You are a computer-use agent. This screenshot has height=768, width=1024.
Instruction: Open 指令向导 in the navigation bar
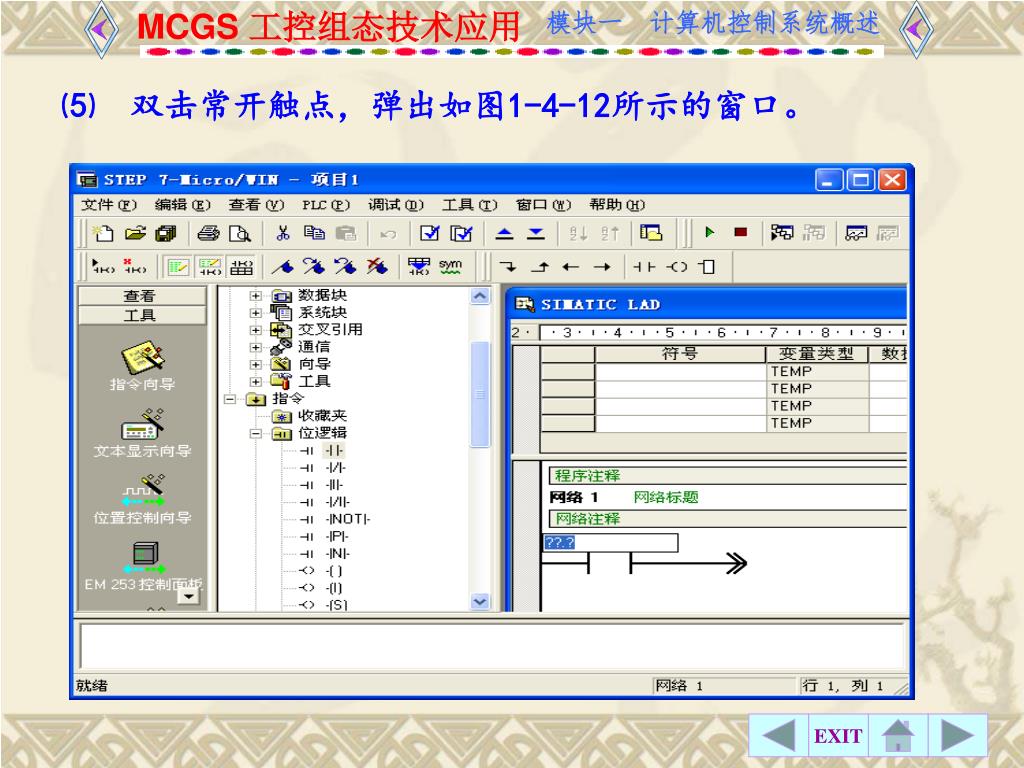coord(142,364)
